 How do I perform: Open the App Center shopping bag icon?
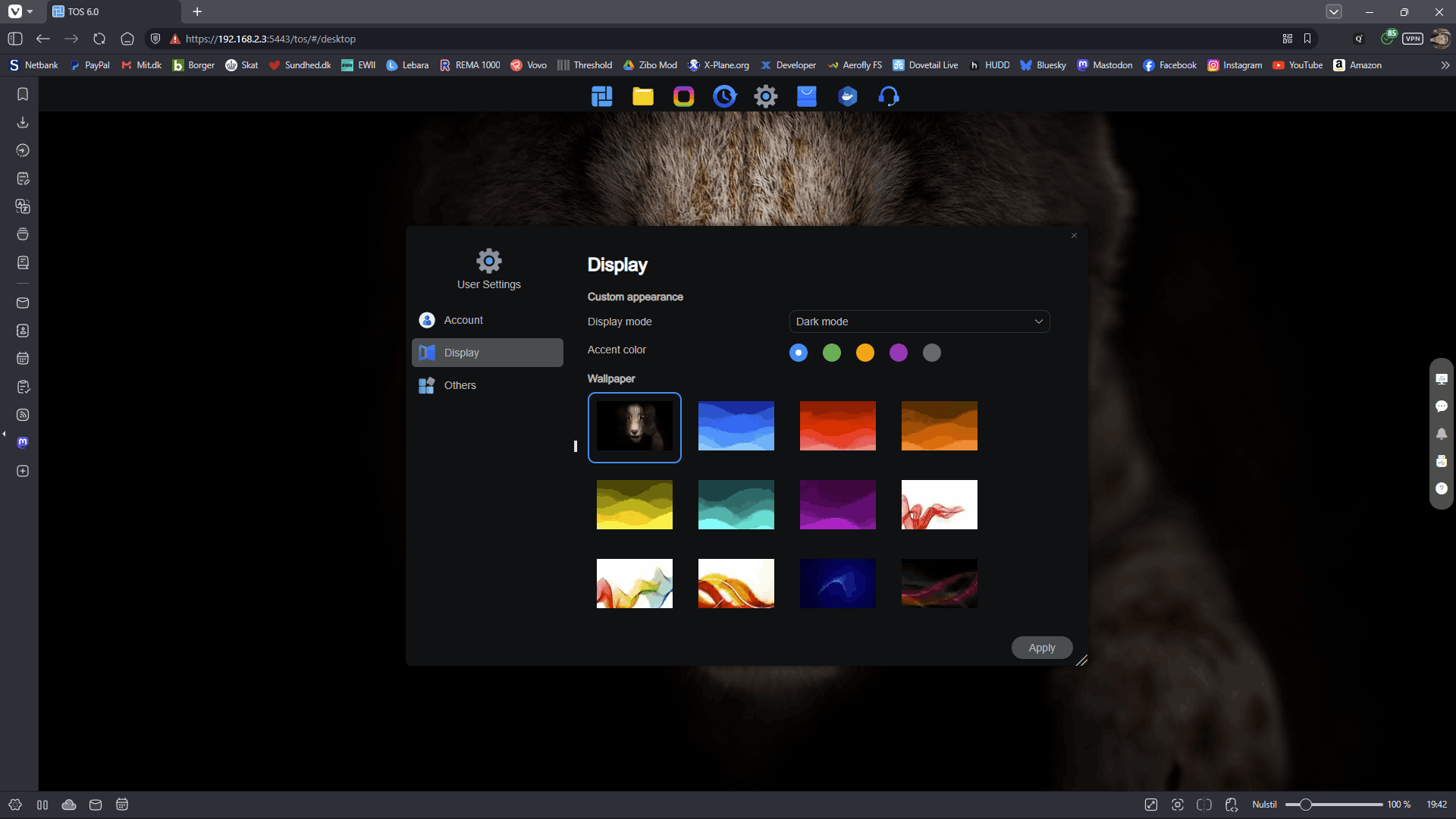tap(807, 96)
